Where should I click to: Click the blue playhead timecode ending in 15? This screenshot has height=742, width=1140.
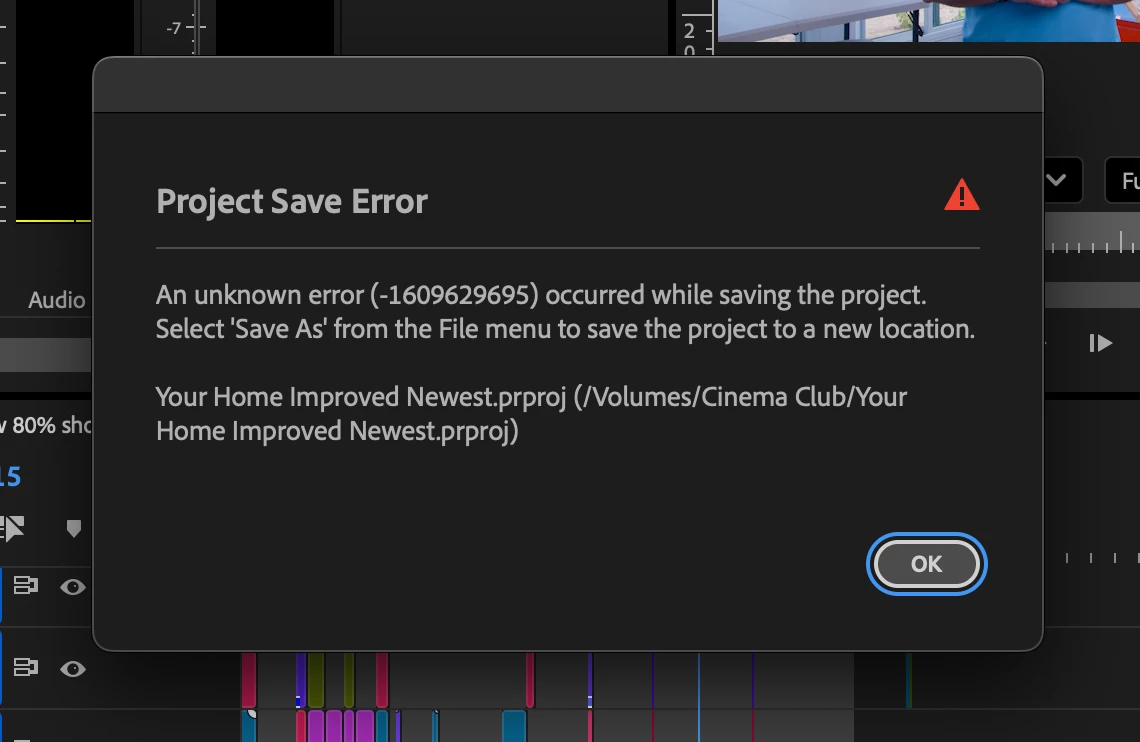point(10,477)
